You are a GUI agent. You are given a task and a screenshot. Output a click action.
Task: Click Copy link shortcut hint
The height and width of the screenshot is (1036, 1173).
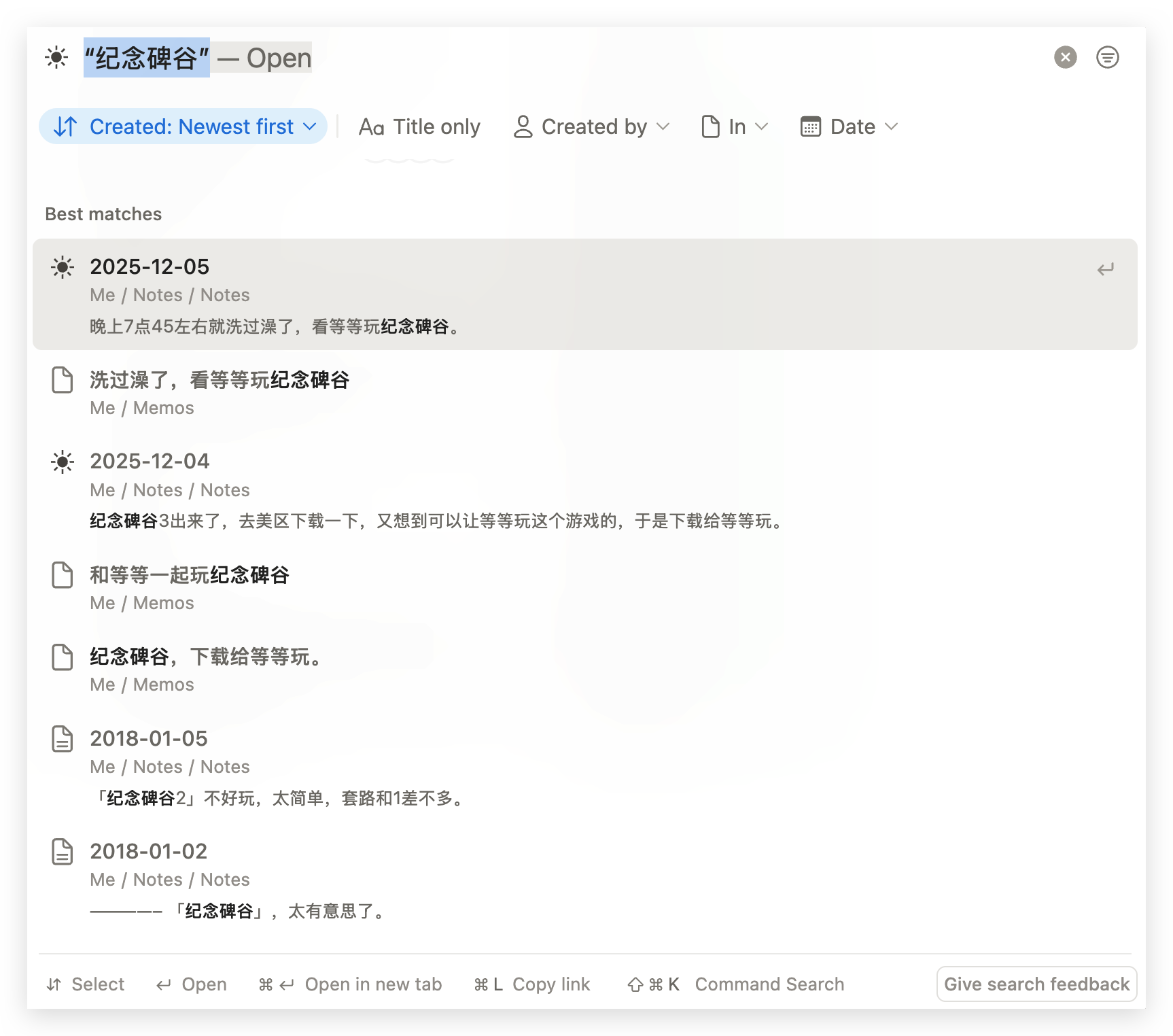(550, 984)
